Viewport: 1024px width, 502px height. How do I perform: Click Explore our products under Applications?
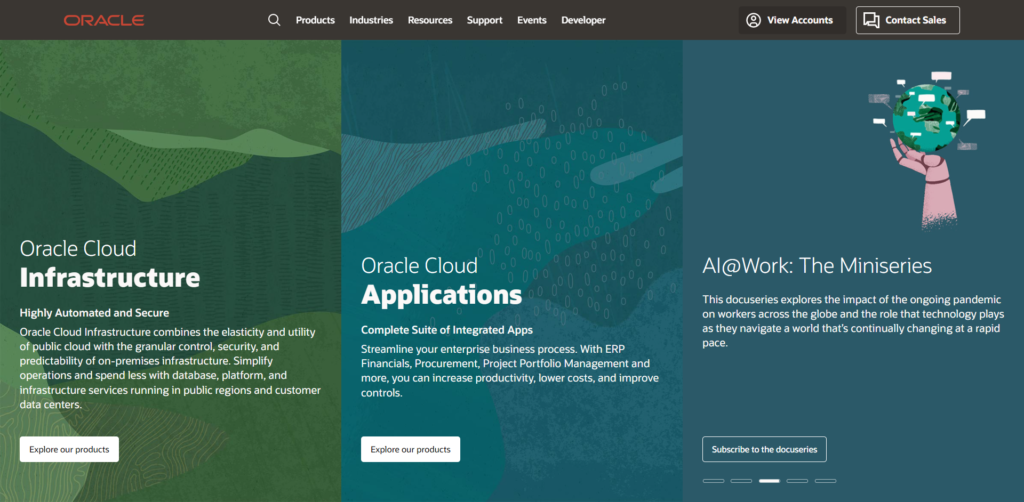410,449
